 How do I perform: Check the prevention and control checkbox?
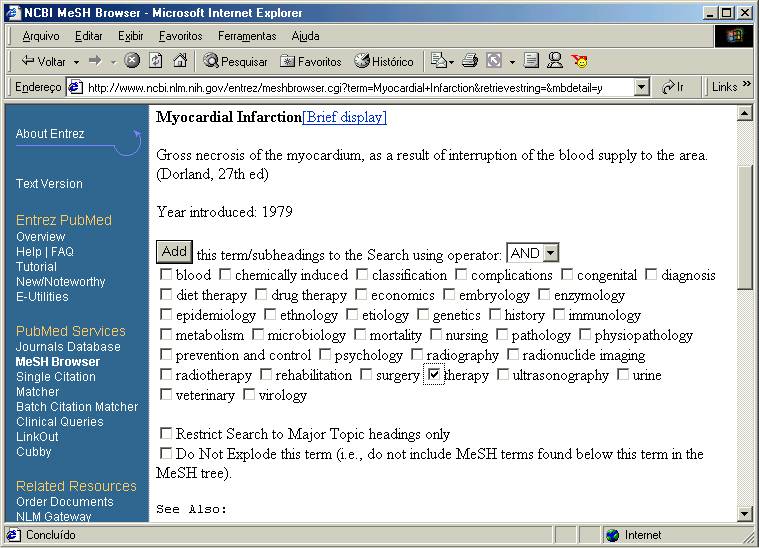(166, 354)
